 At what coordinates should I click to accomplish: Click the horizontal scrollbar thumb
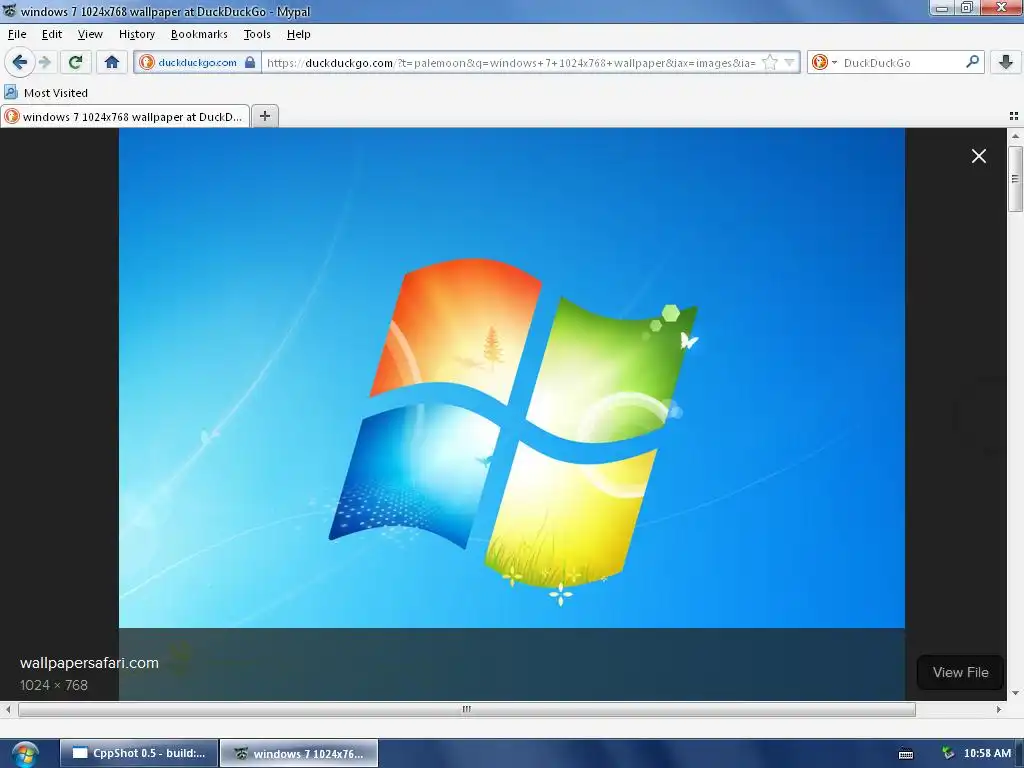[466, 709]
